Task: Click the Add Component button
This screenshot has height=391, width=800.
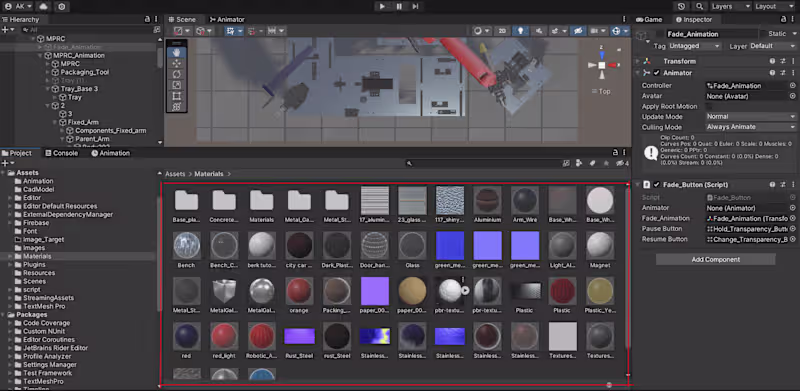Action: click(x=715, y=259)
